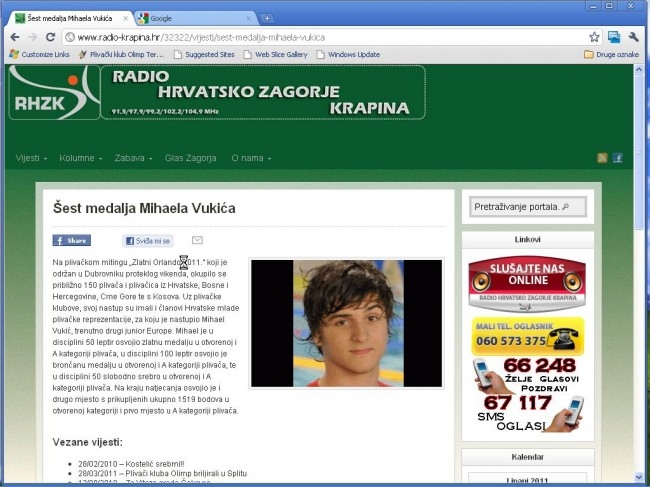
Task: Email the article via envelope icon
Action: 197,240
